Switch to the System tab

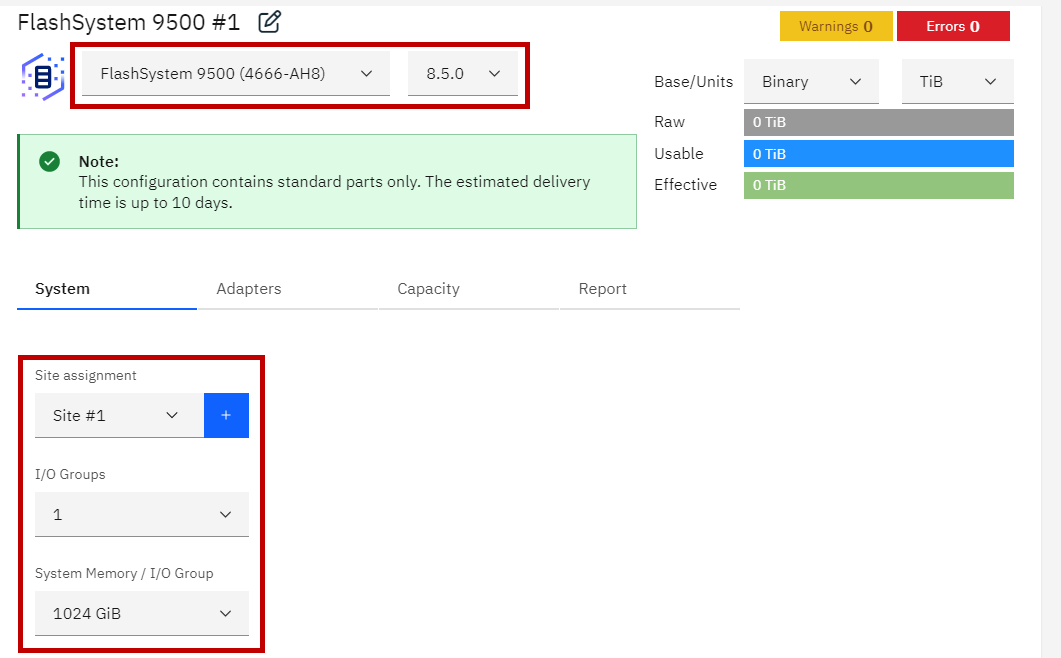tap(107, 289)
